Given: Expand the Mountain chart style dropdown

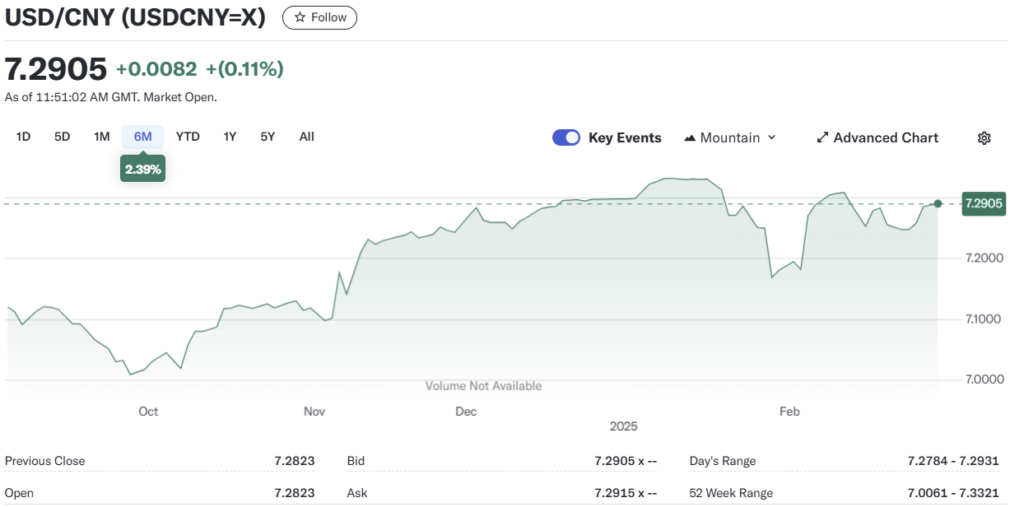Looking at the screenshot, I should pos(771,138).
